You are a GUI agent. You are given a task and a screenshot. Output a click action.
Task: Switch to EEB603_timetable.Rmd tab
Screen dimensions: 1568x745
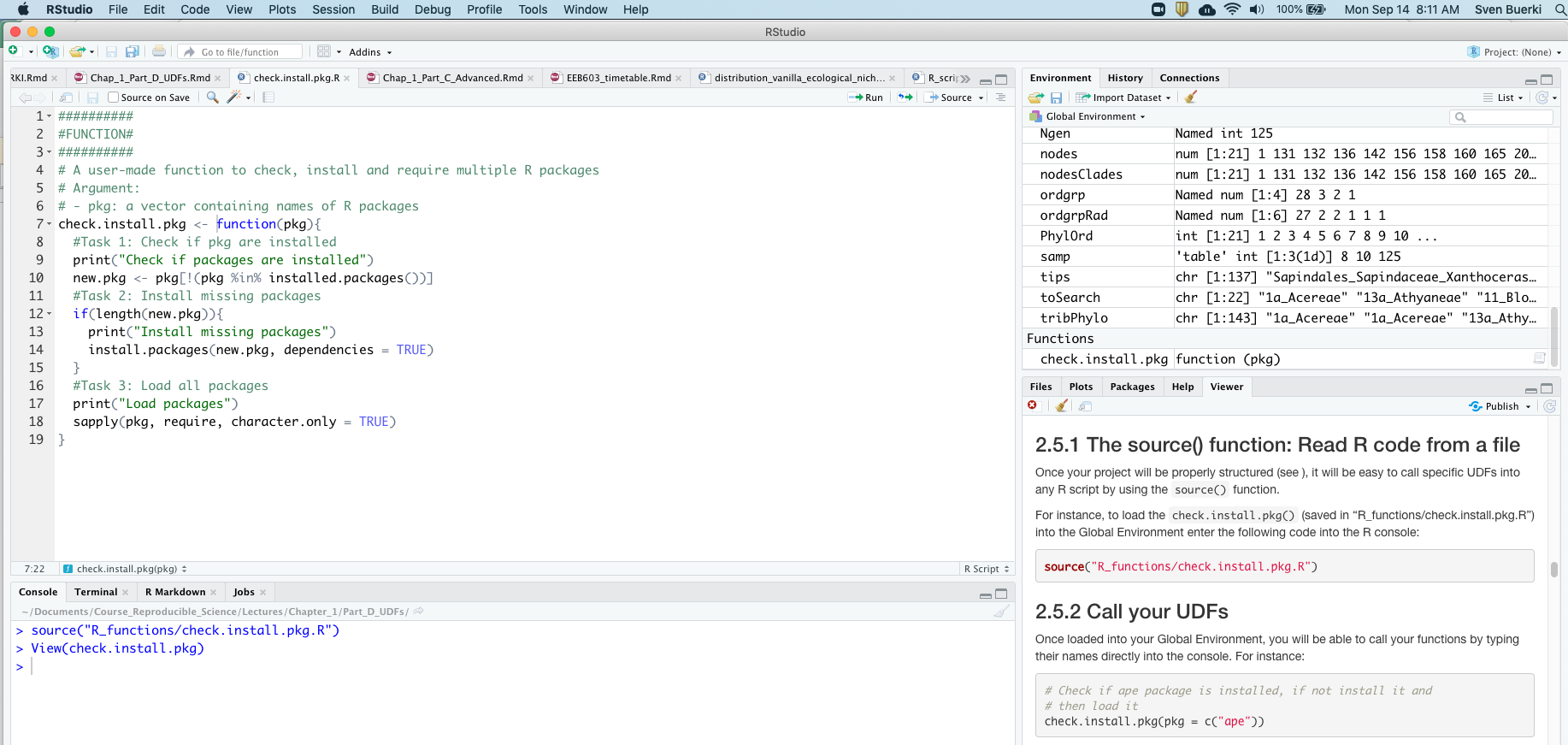pos(618,78)
